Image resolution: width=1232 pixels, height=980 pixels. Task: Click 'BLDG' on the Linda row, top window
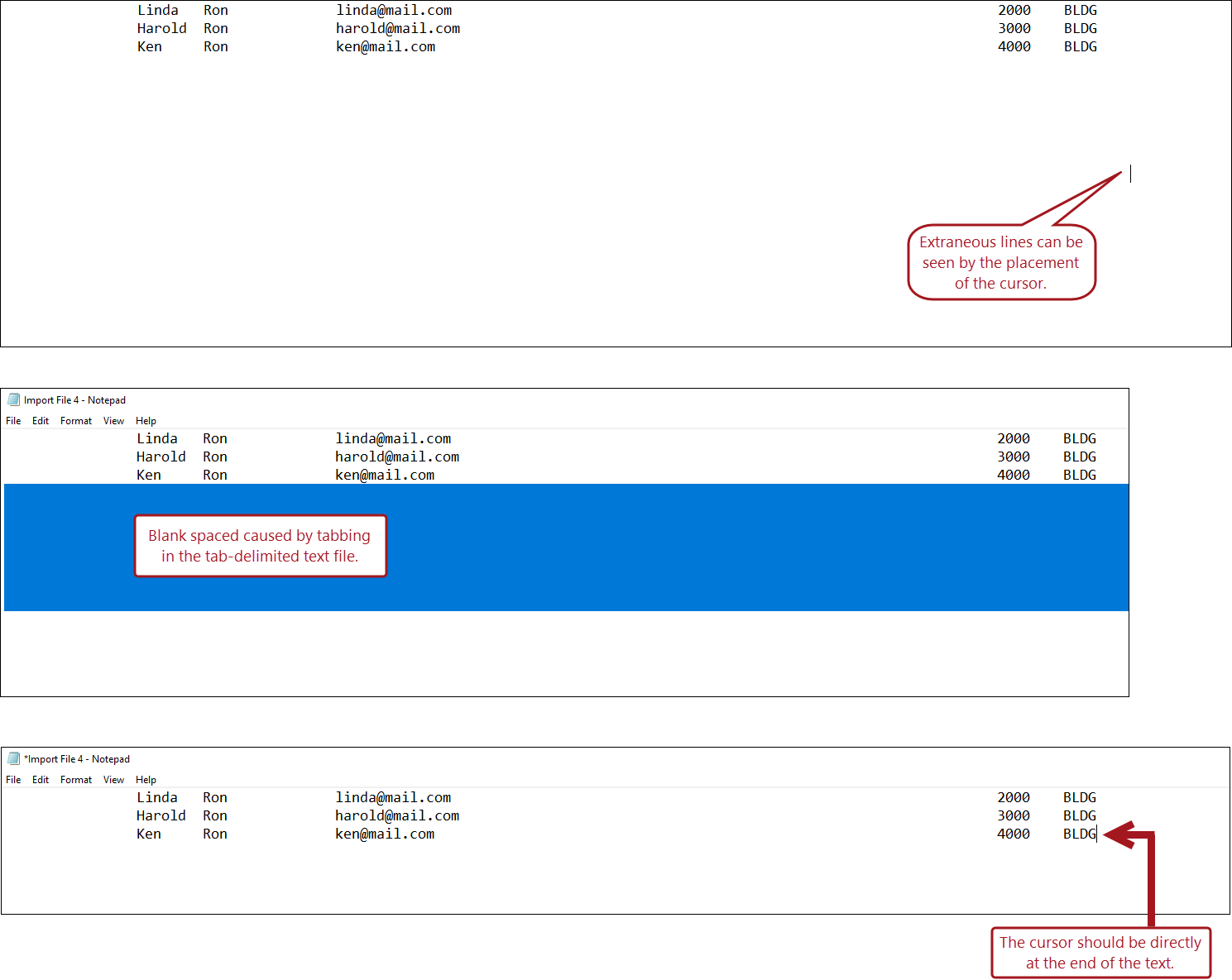pyautogui.click(x=1081, y=10)
